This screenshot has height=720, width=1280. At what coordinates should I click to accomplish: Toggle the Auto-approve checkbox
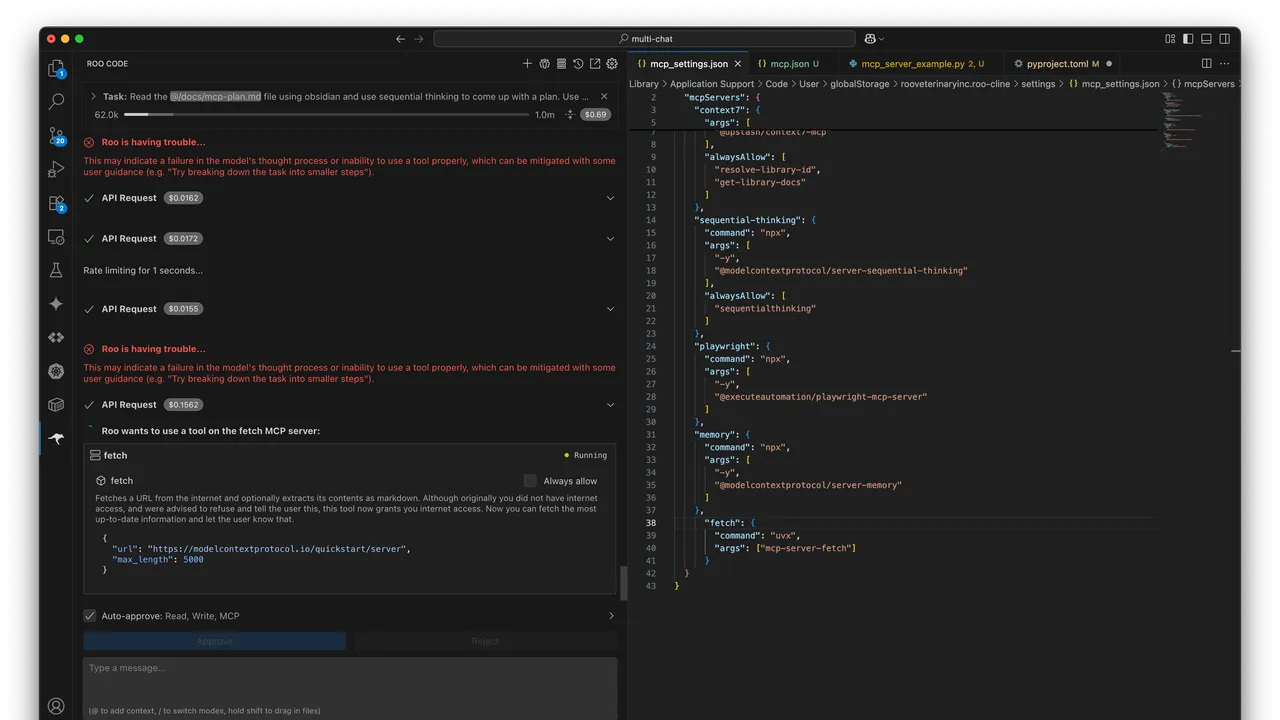click(90, 616)
